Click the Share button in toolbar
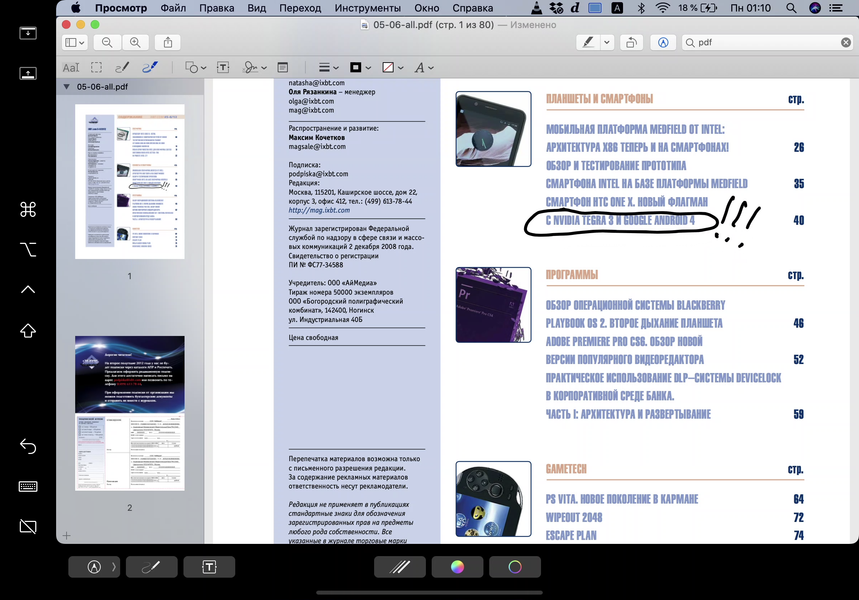The height and width of the screenshot is (600, 859). tap(168, 42)
